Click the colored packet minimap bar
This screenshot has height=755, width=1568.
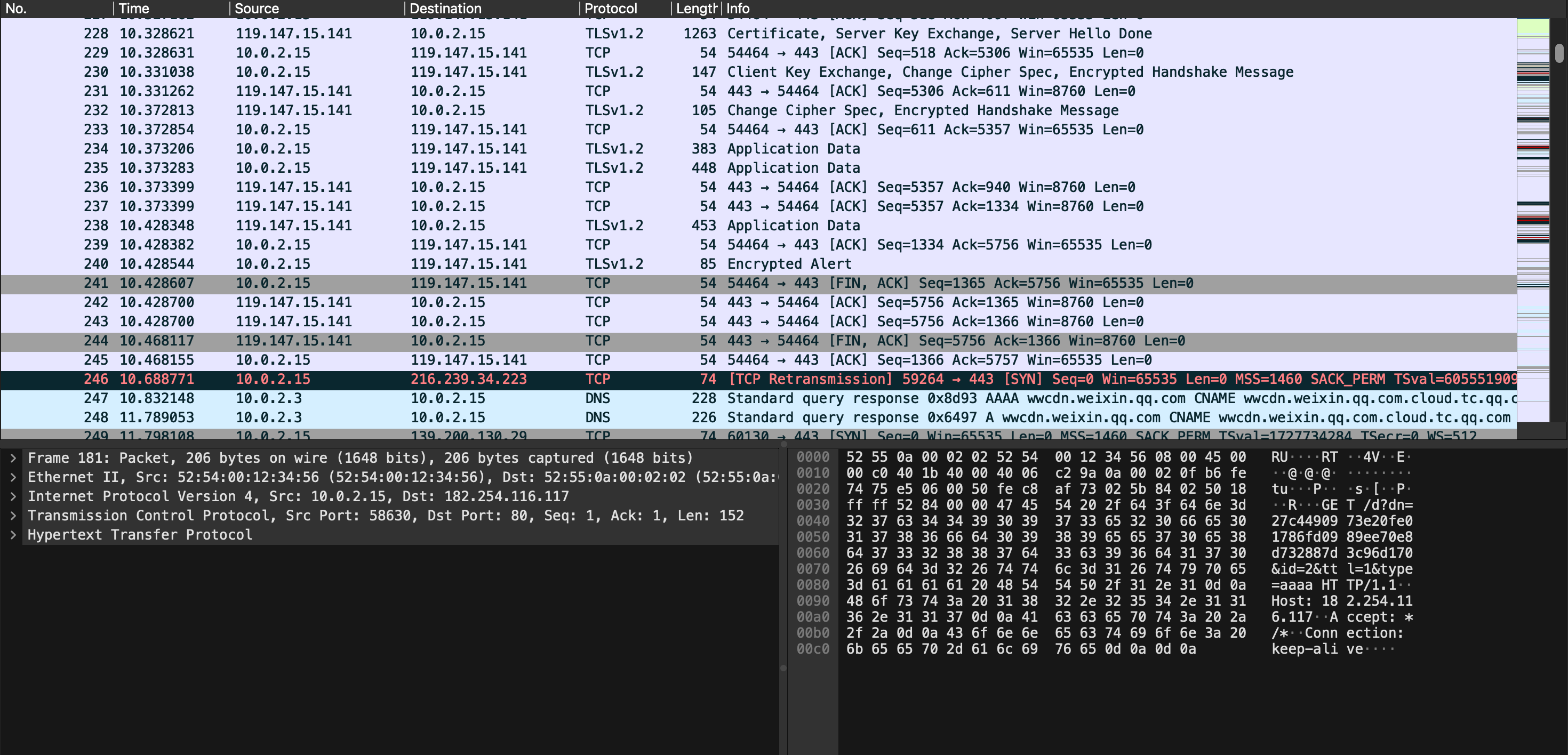[1533, 219]
